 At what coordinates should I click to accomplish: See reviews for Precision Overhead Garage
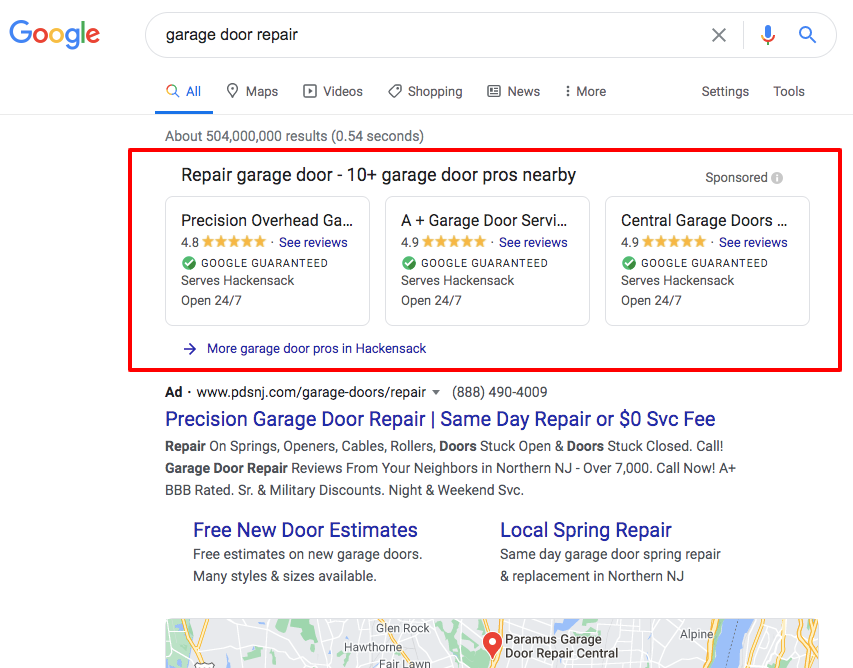[313, 243]
